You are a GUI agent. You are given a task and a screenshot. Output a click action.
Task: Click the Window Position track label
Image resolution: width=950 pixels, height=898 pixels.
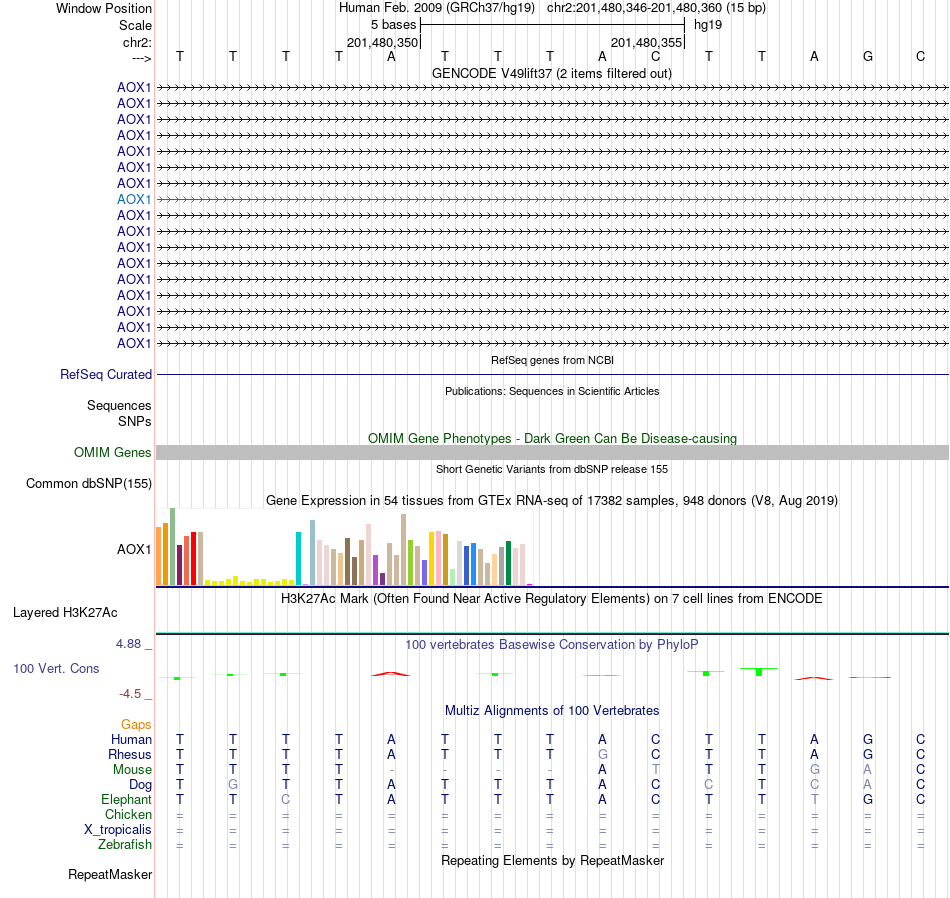[104, 8]
